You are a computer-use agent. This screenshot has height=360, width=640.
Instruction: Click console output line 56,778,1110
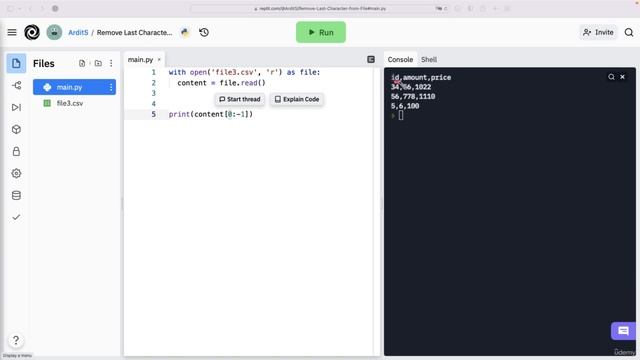(413, 97)
